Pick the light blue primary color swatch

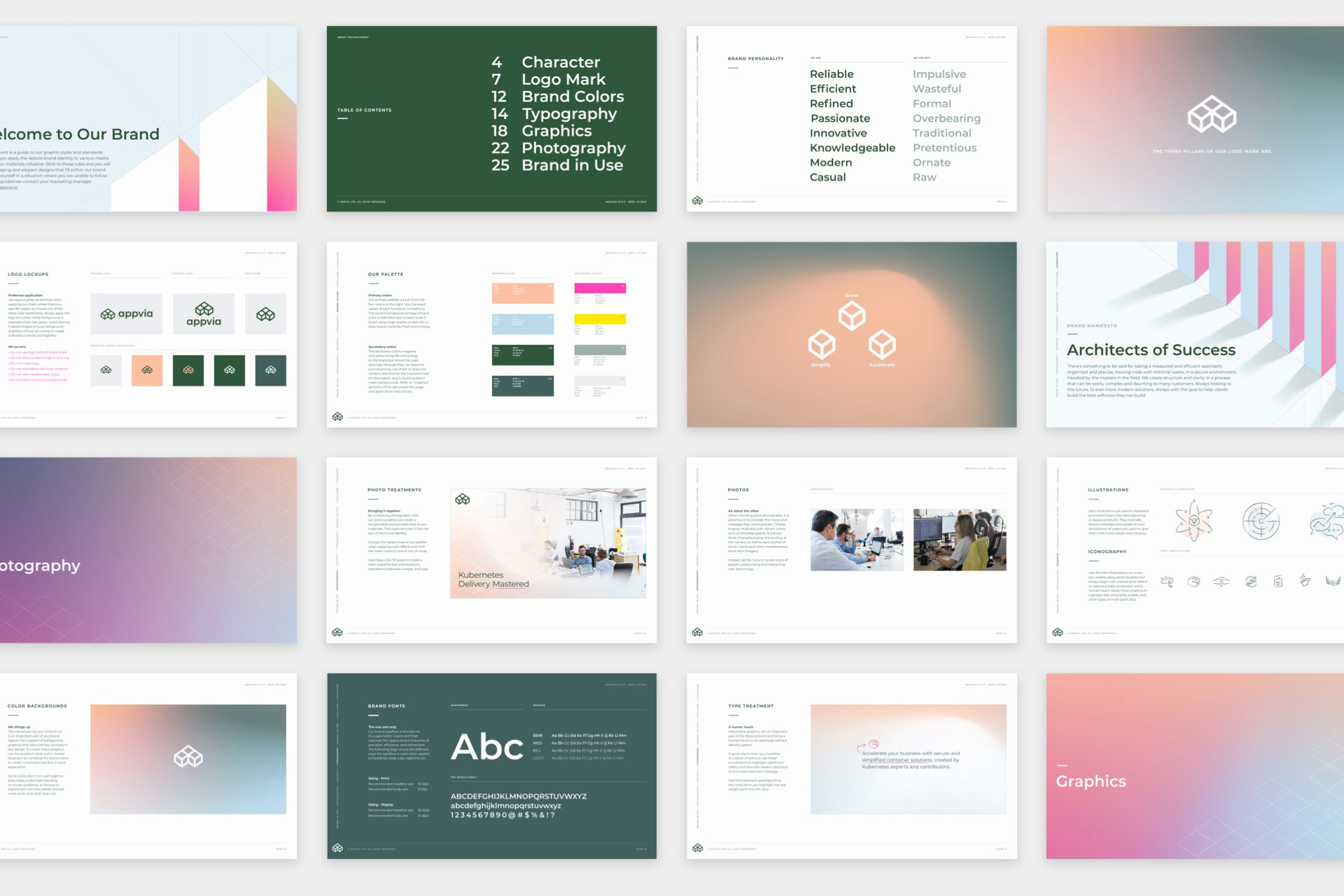(x=523, y=324)
